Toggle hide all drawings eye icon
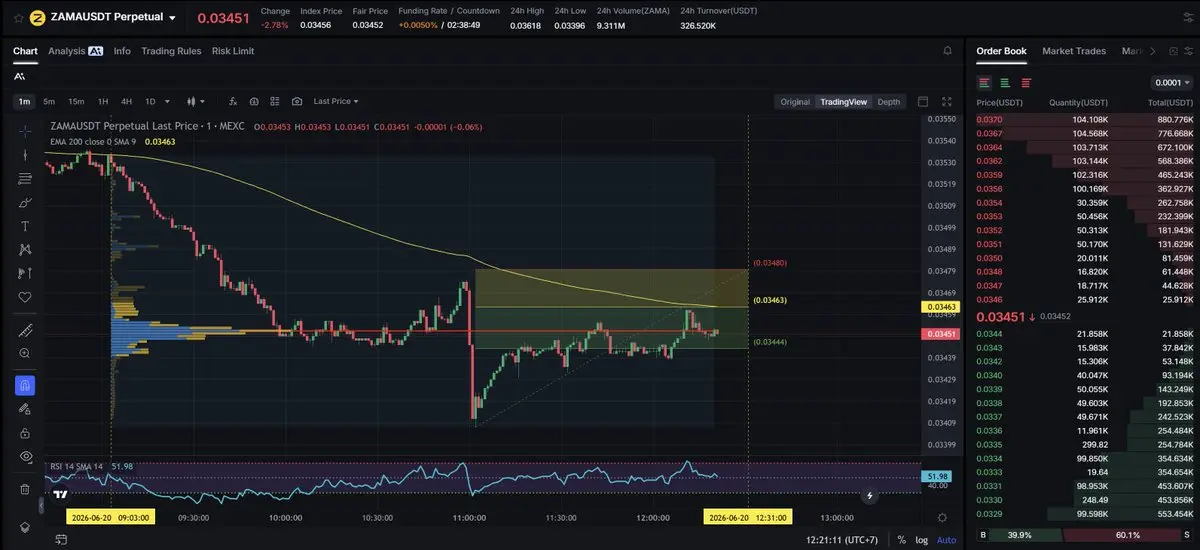The width and height of the screenshot is (1200, 550). coord(25,456)
